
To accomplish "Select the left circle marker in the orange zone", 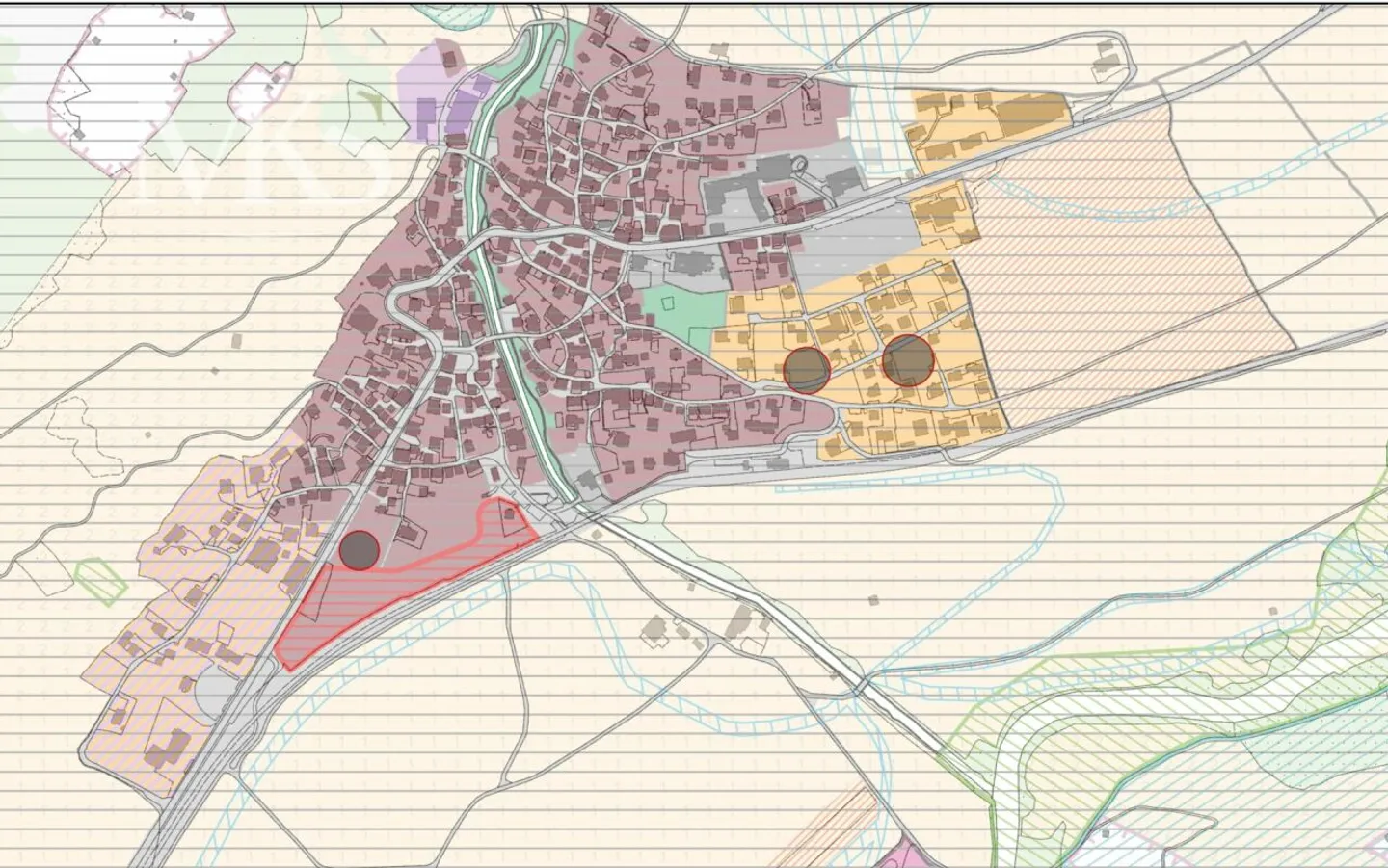I will [807, 369].
